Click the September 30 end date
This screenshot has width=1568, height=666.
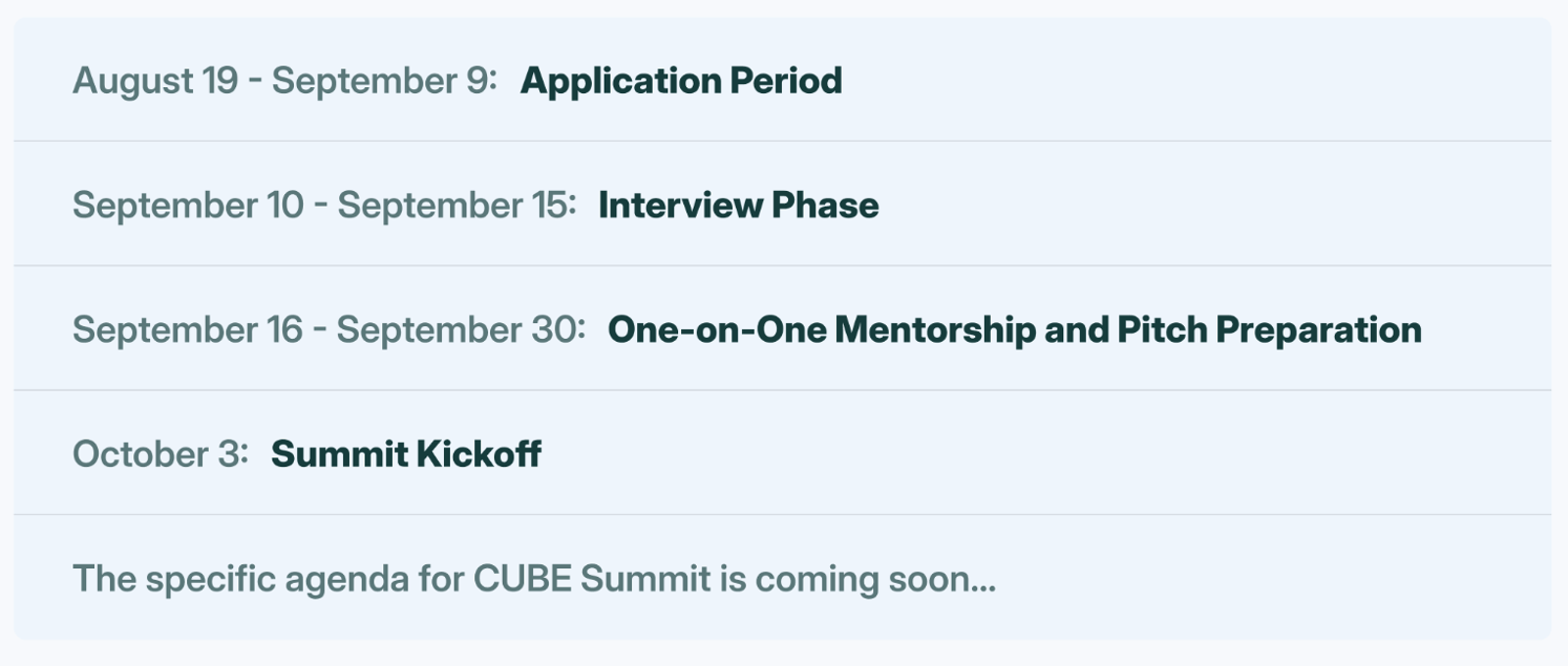point(462,330)
